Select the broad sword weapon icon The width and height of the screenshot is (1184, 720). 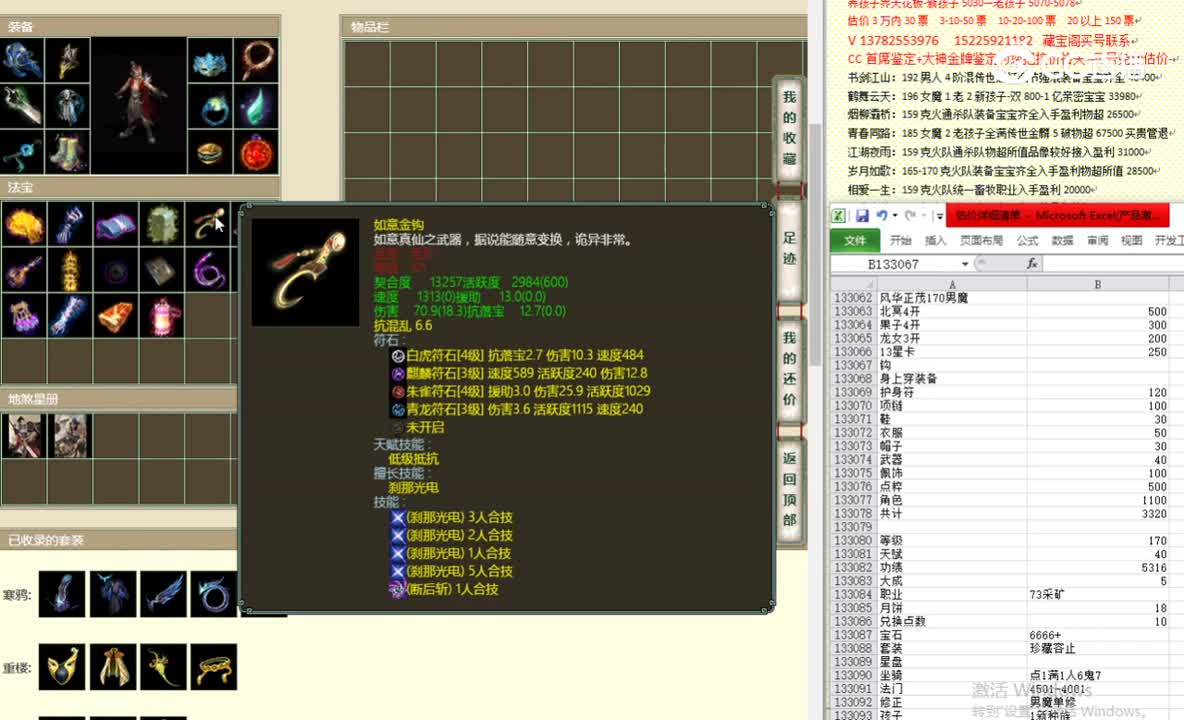tap(22, 106)
